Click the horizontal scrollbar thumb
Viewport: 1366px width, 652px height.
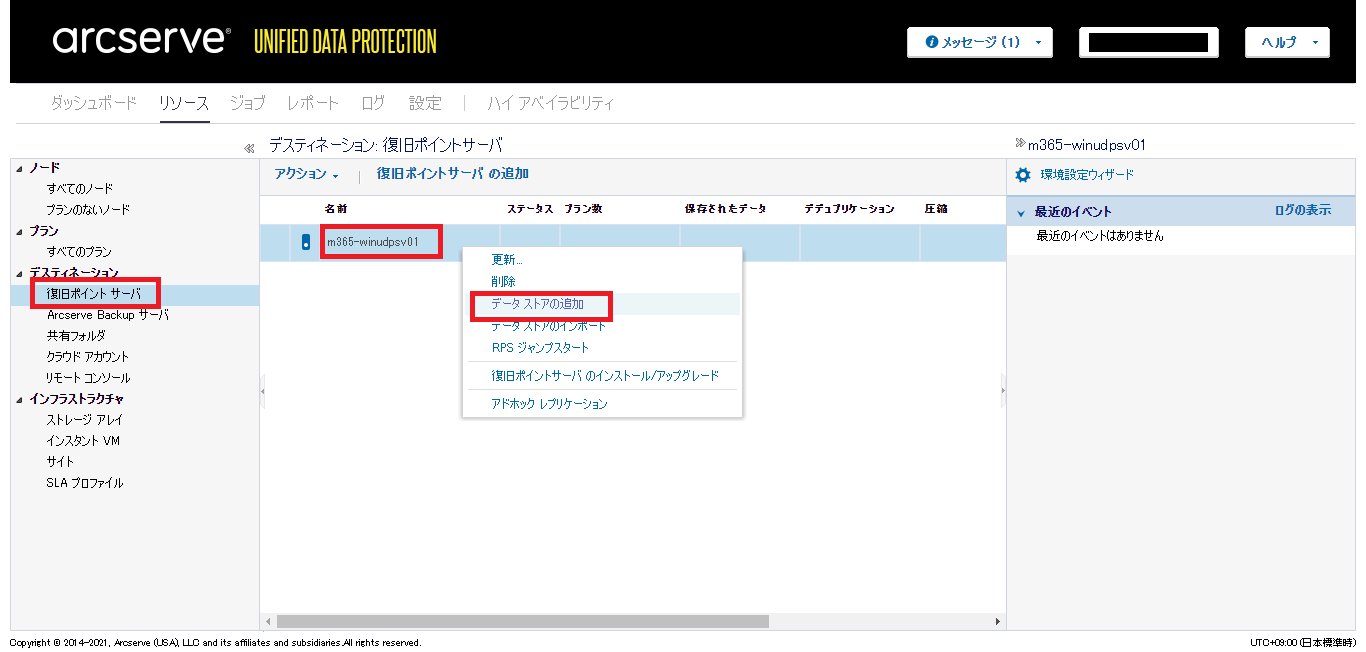[x=523, y=621]
